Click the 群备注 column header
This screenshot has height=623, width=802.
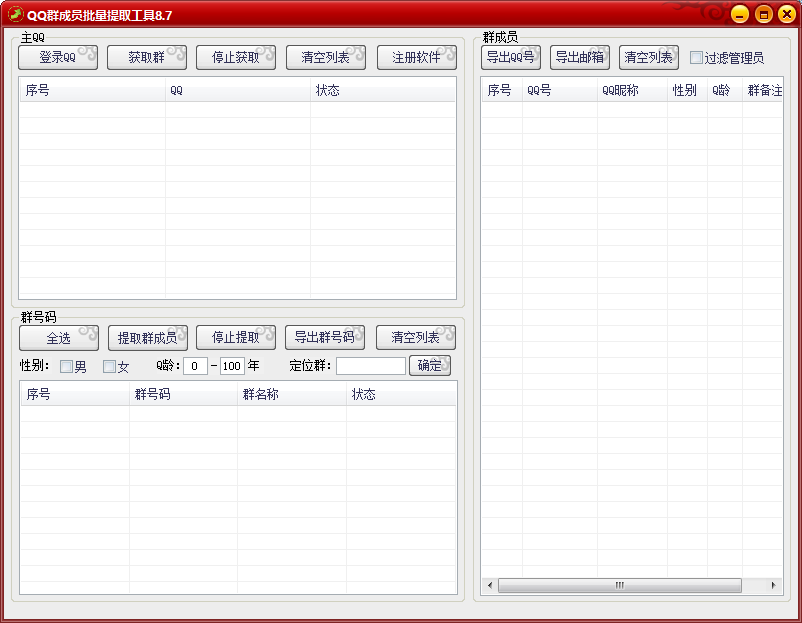763,90
